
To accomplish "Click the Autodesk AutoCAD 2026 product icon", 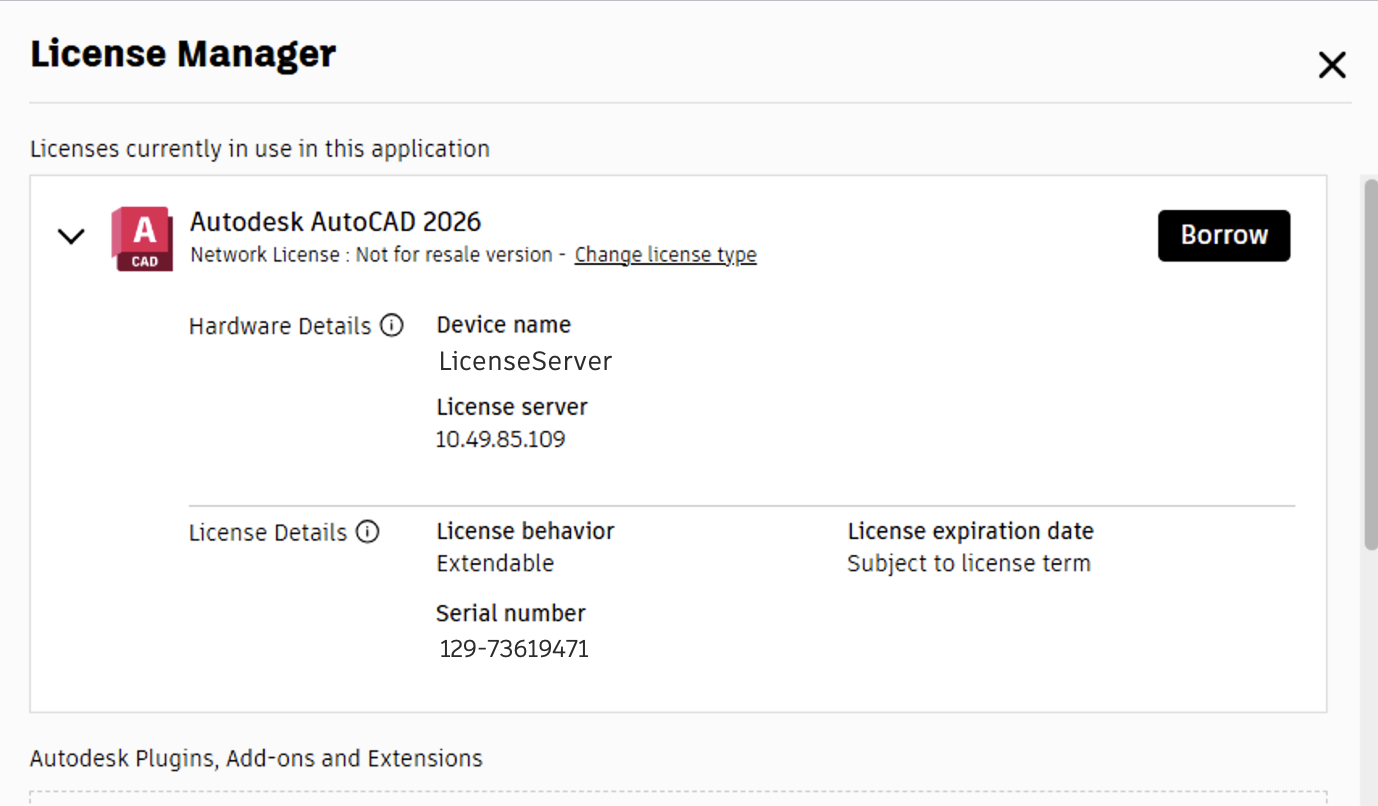I will click(142, 237).
